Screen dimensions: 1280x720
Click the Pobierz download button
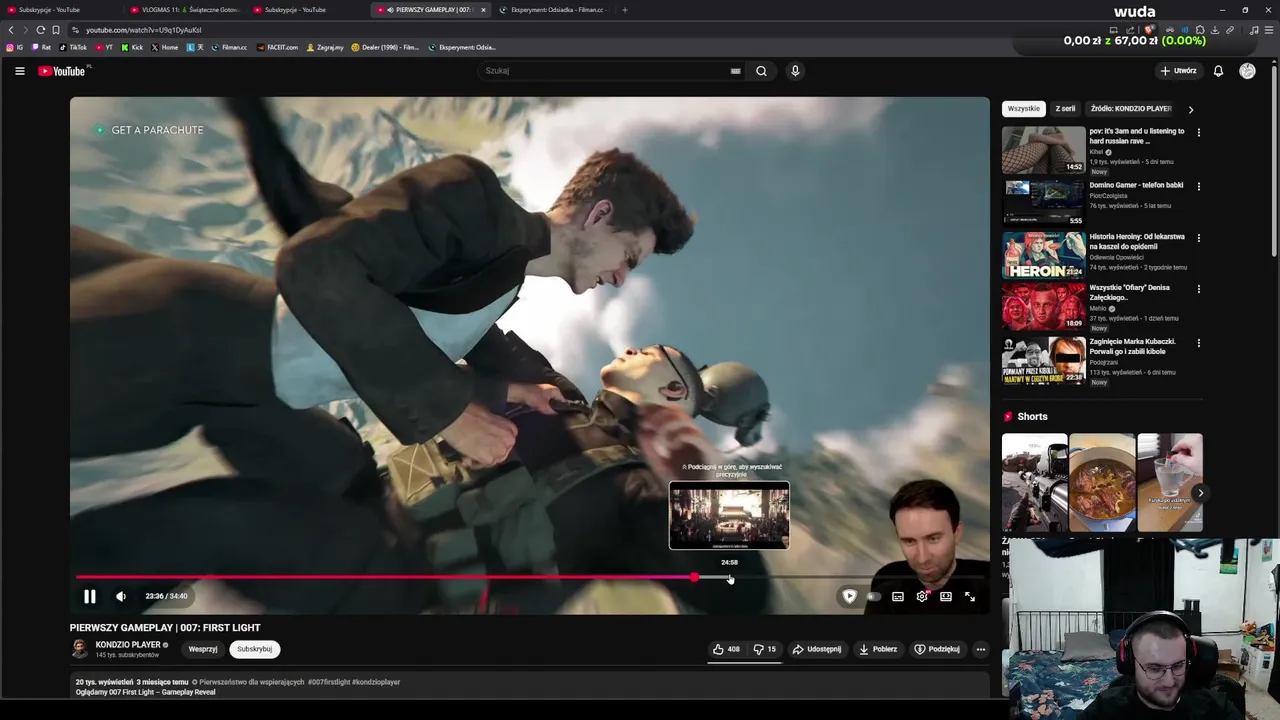[878, 649]
